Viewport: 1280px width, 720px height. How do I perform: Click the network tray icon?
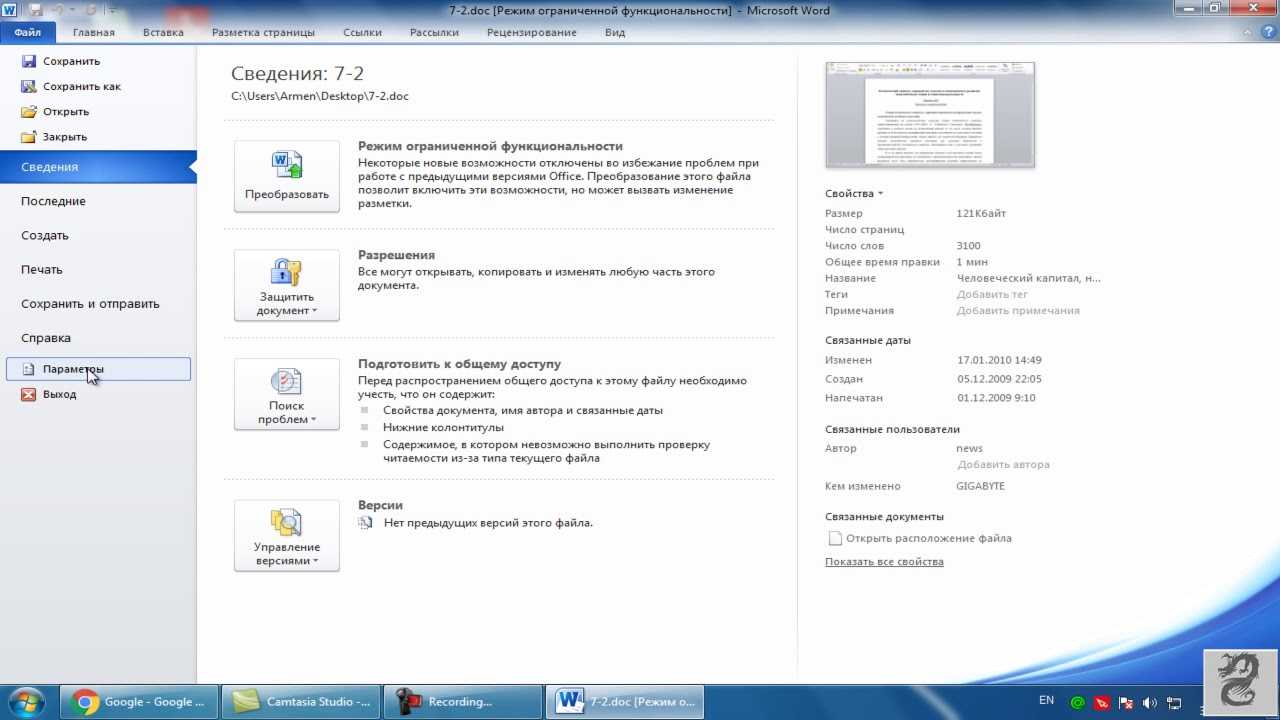pyautogui.click(x=1174, y=703)
